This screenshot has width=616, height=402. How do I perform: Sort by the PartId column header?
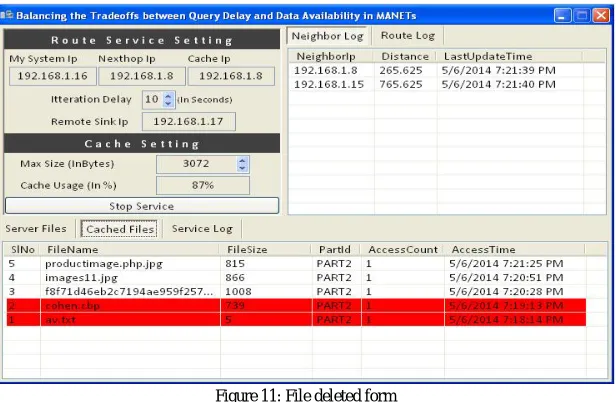point(337,250)
